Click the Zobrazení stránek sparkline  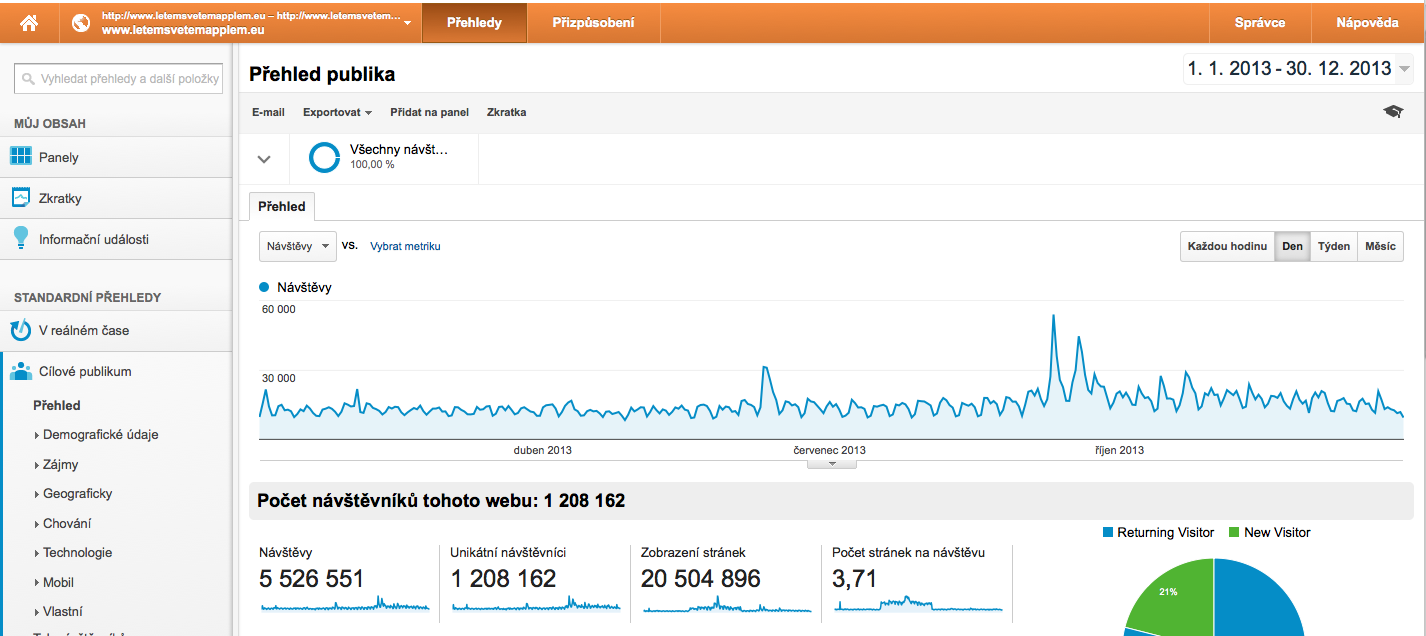(x=727, y=604)
